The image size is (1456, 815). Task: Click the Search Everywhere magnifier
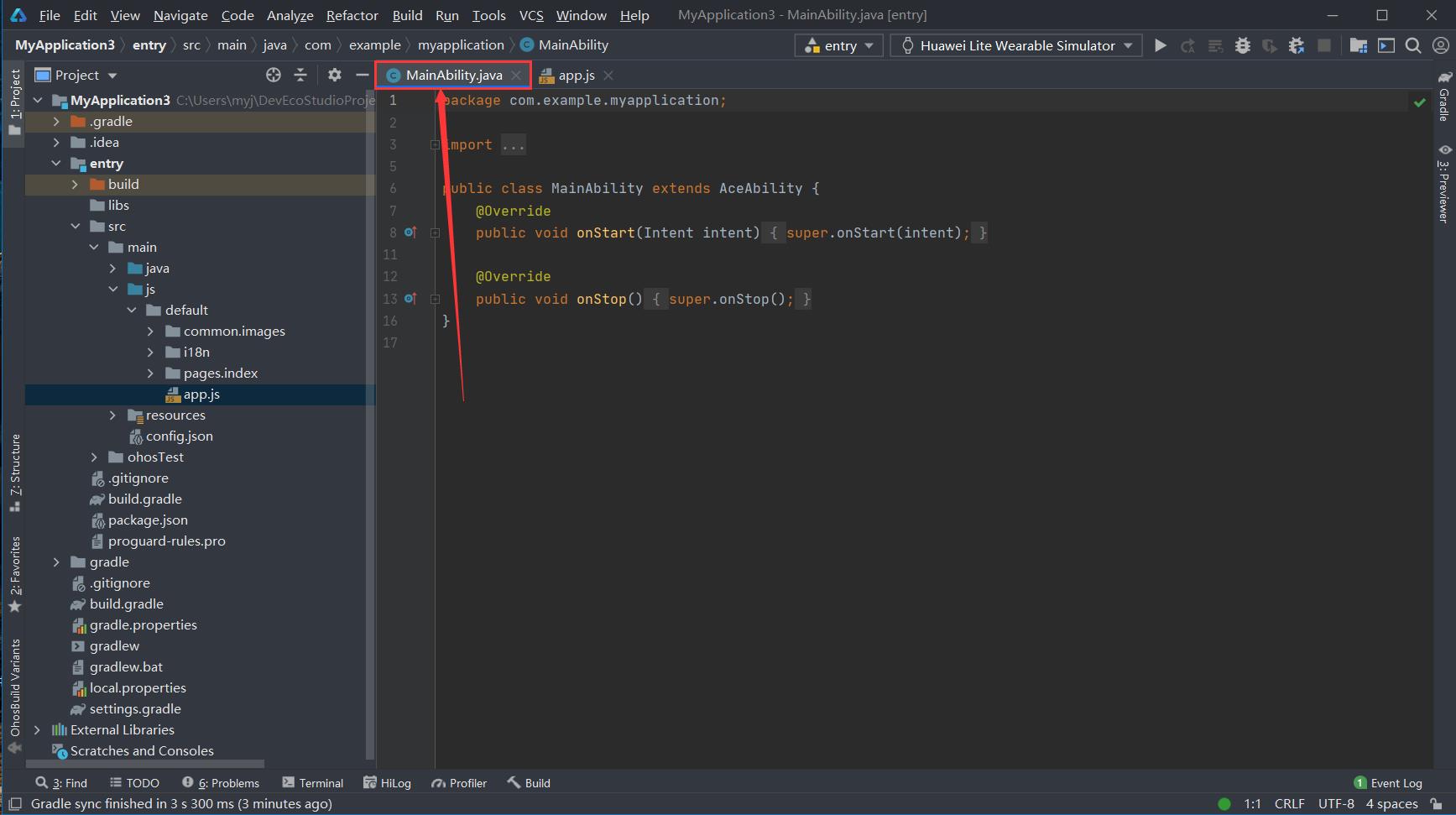tap(1413, 45)
